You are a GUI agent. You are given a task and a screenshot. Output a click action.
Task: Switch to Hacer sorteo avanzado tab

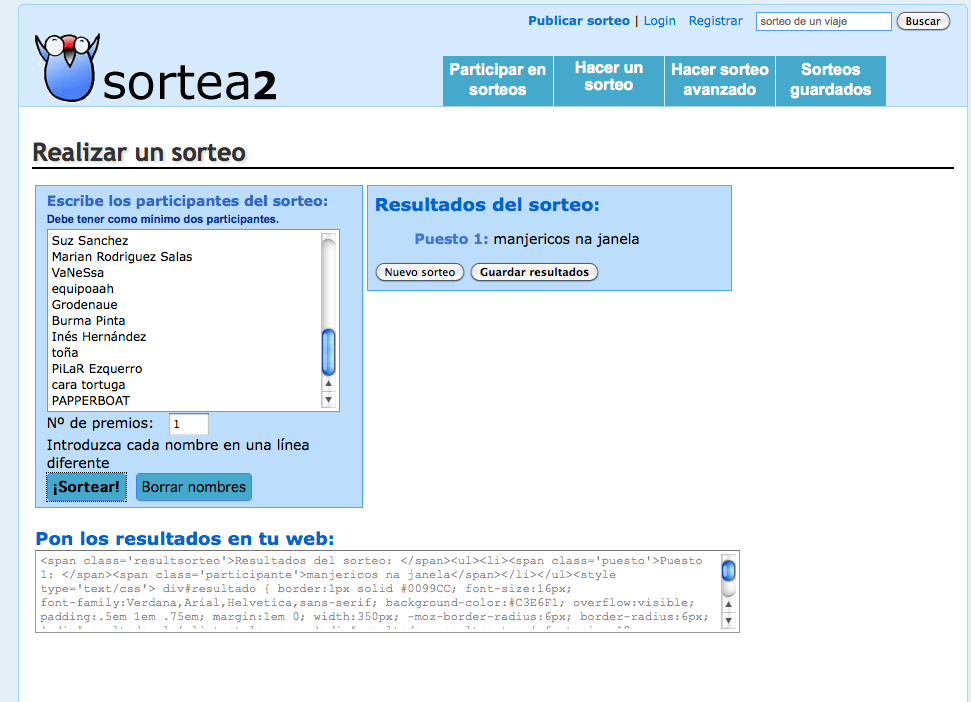tap(720, 80)
